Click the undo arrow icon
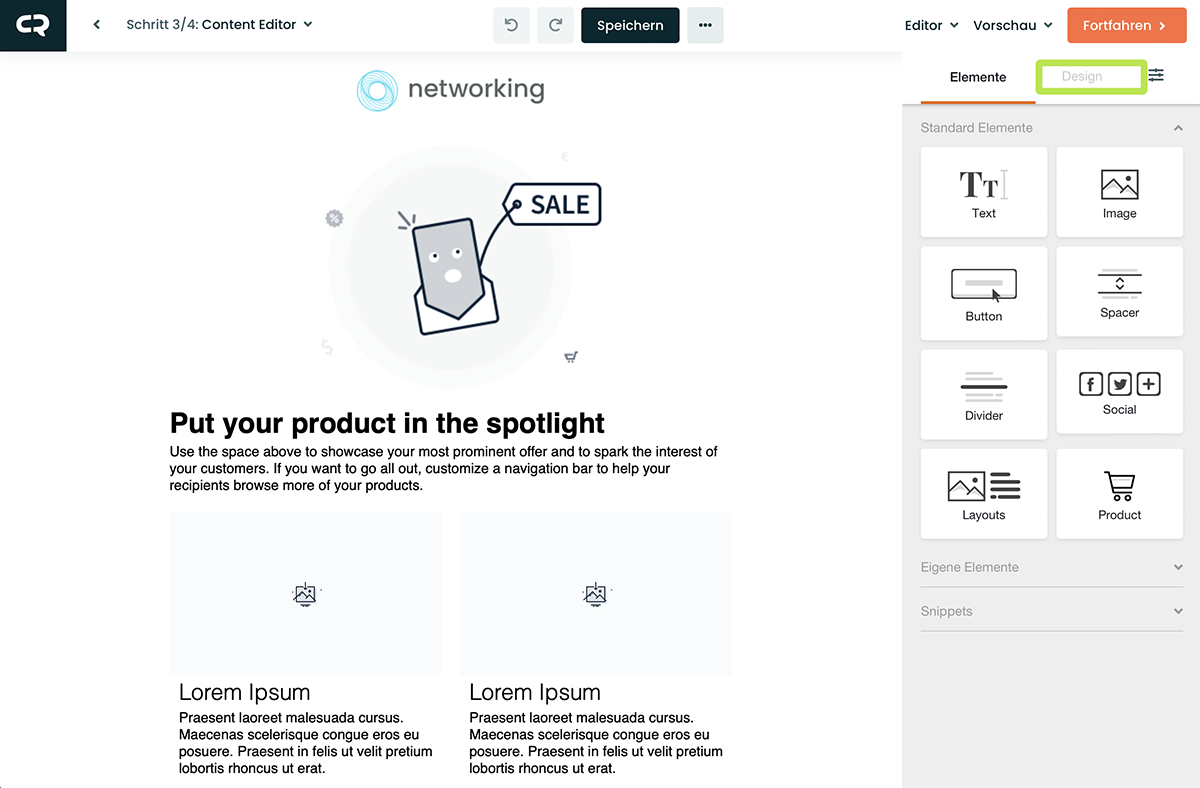Image resolution: width=1200 pixels, height=788 pixels. click(x=511, y=25)
